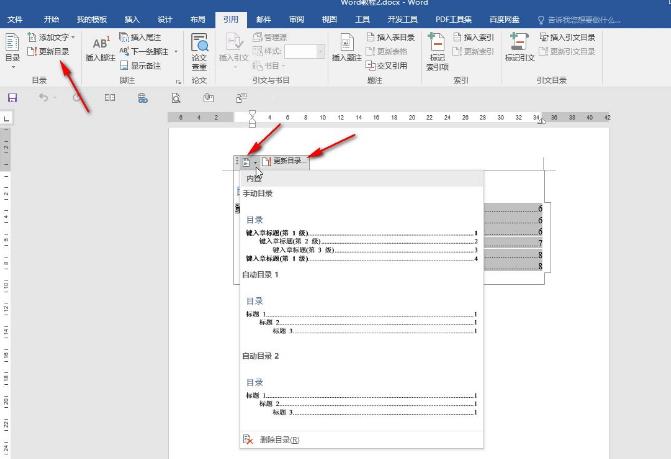The height and width of the screenshot is (459, 671).
Task: Click 显示备注 in the footnotes group
Action: [140, 65]
